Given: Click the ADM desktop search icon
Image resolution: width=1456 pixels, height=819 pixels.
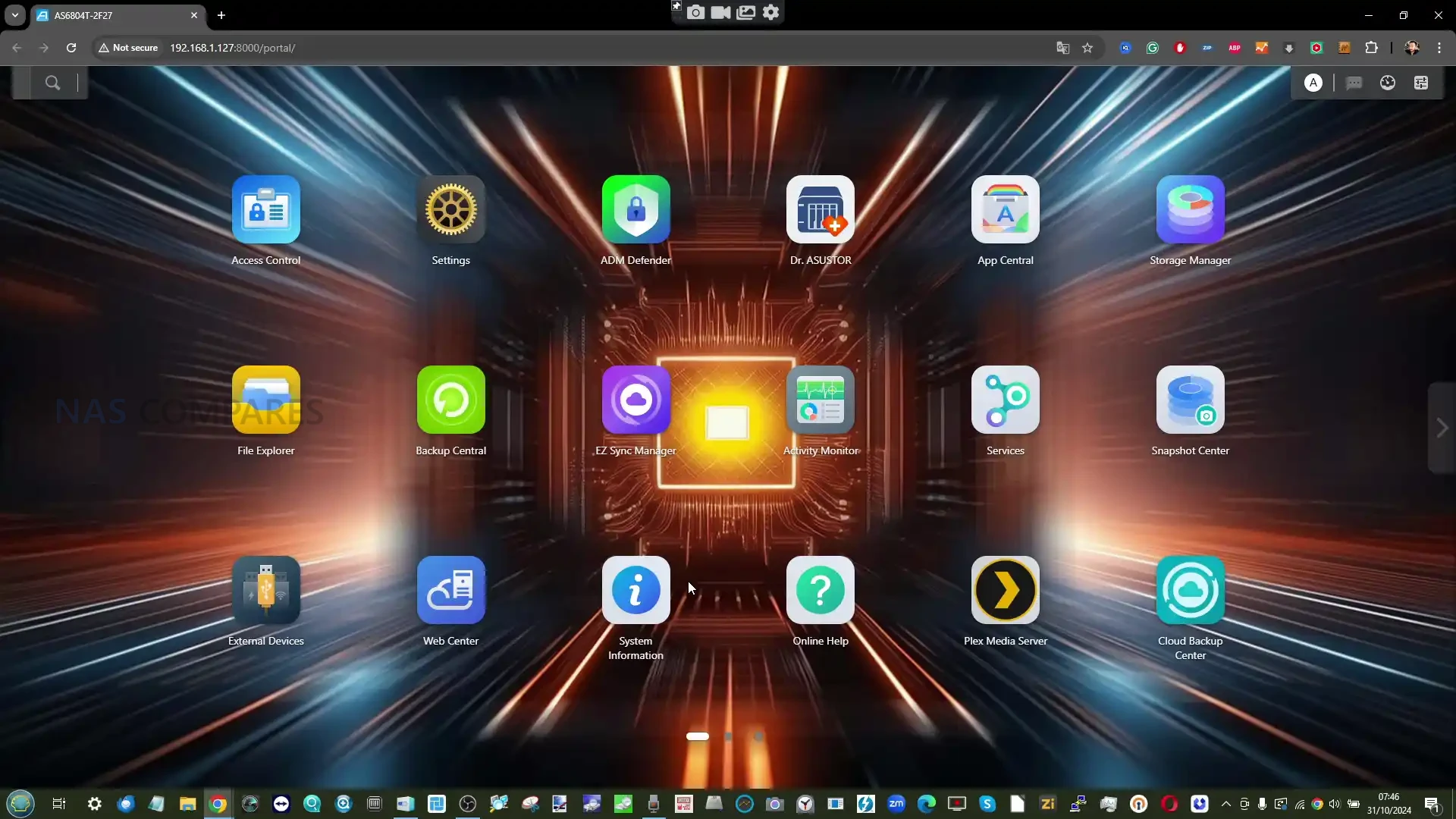Looking at the screenshot, I should [52, 83].
